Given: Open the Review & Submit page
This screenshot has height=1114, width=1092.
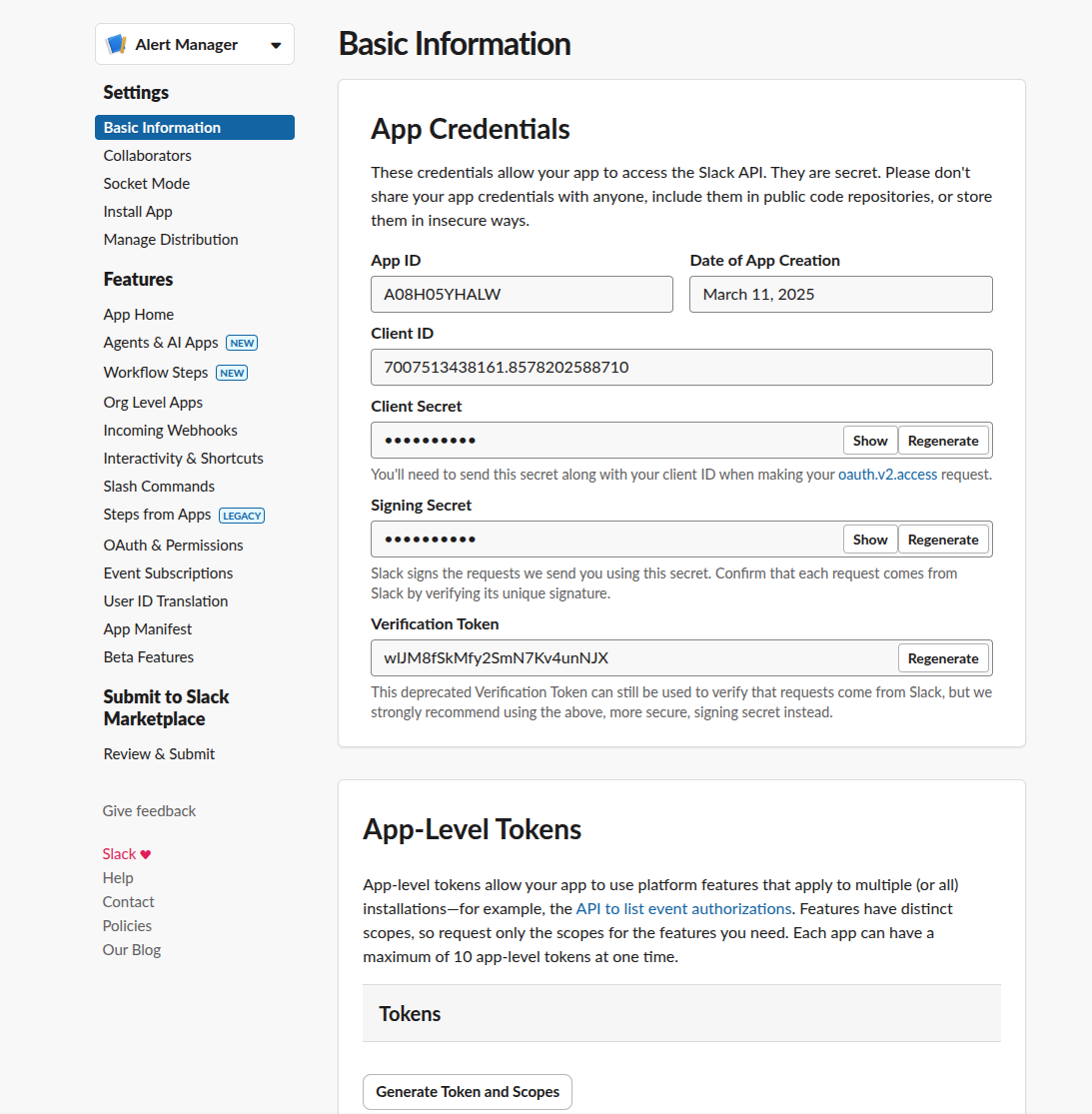Looking at the screenshot, I should (x=158, y=753).
